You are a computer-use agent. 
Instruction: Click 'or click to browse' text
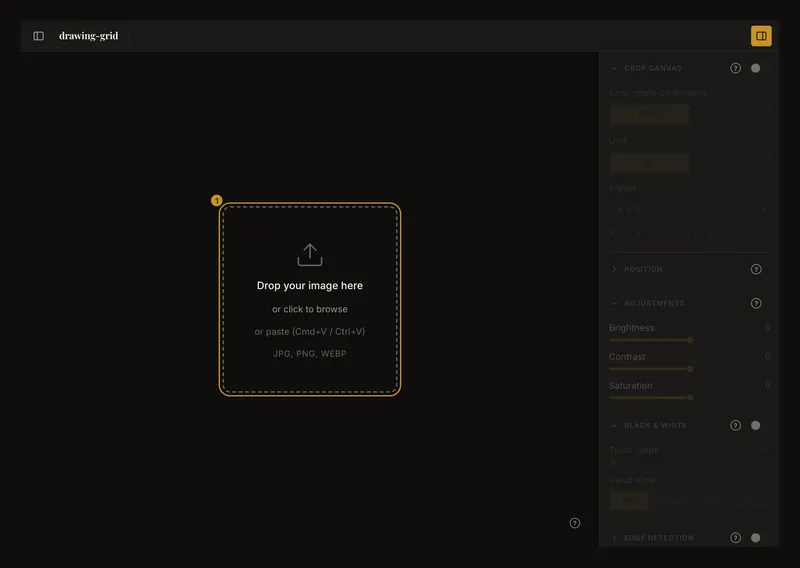click(x=310, y=309)
